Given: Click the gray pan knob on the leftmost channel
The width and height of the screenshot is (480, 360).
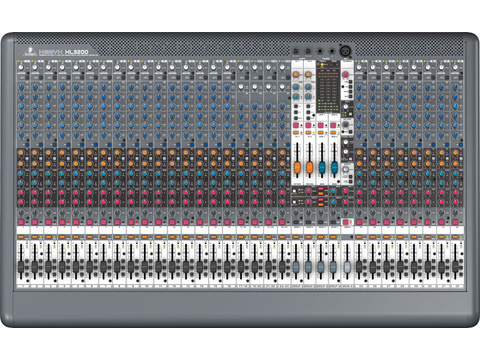Looking at the screenshot, I should 21,213.
